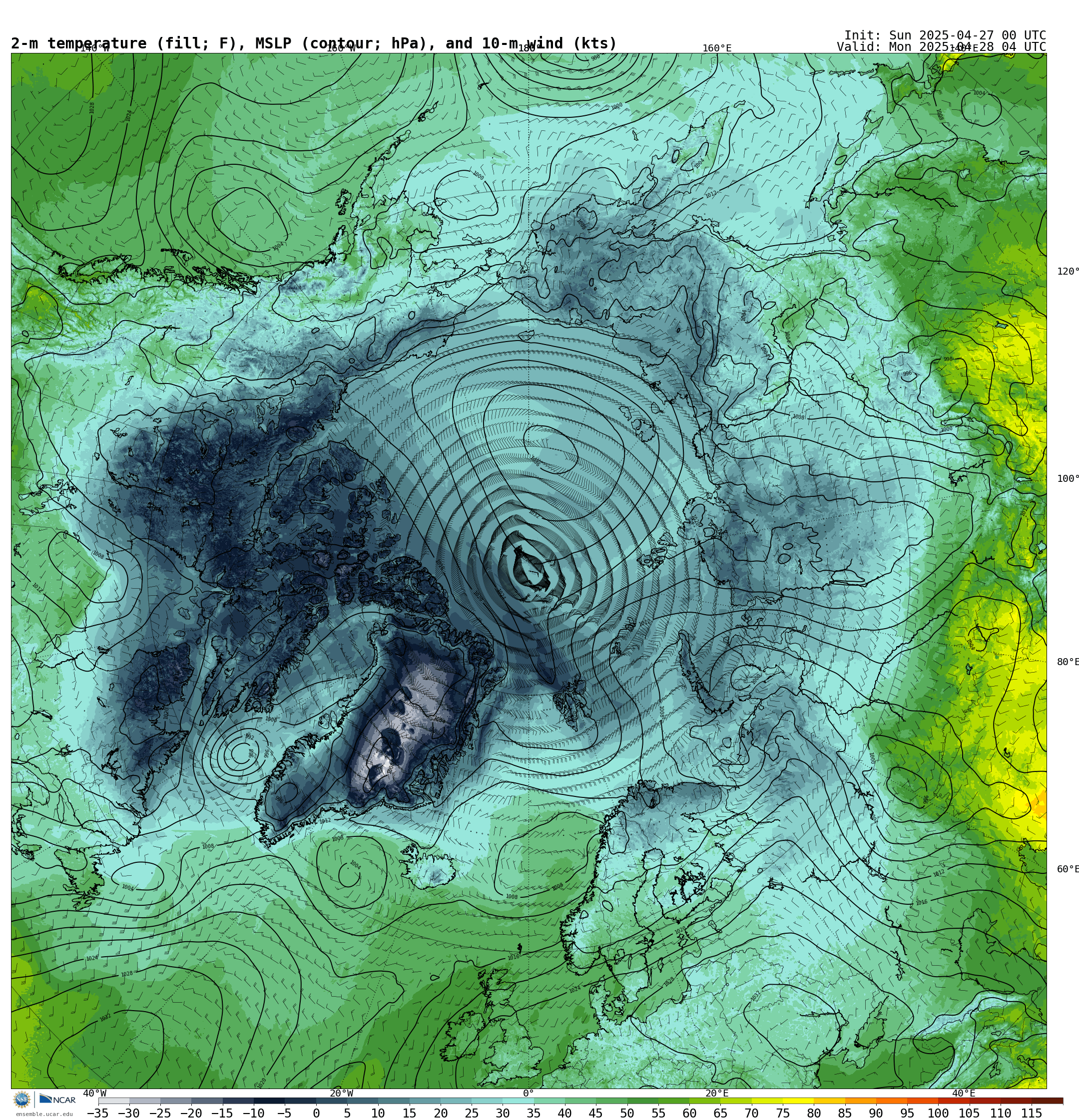Click the 'Init: Sun 2025-04-27 00 UTC' text
Image resolution: width=1079 pixels, height=1120 pixels.
pos(945,35)
